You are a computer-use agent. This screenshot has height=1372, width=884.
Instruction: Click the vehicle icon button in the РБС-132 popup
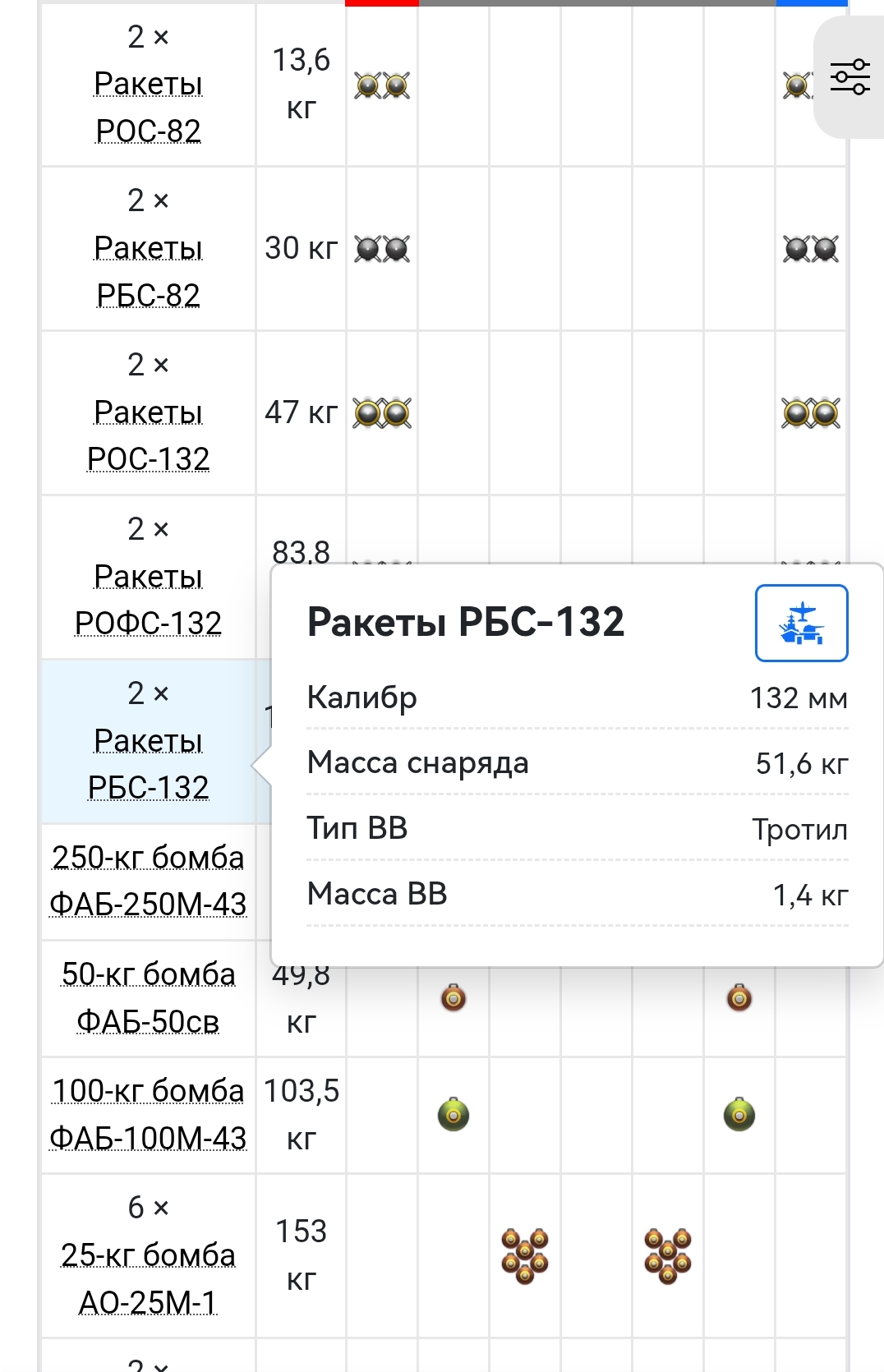(x=801, y=623)
